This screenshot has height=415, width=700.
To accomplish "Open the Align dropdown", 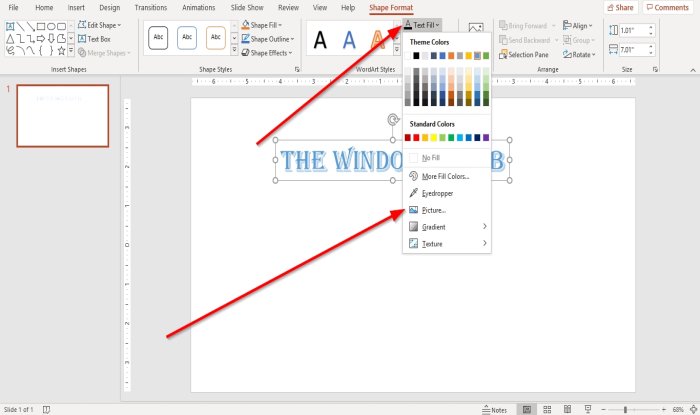I will (x=577, y=25).
